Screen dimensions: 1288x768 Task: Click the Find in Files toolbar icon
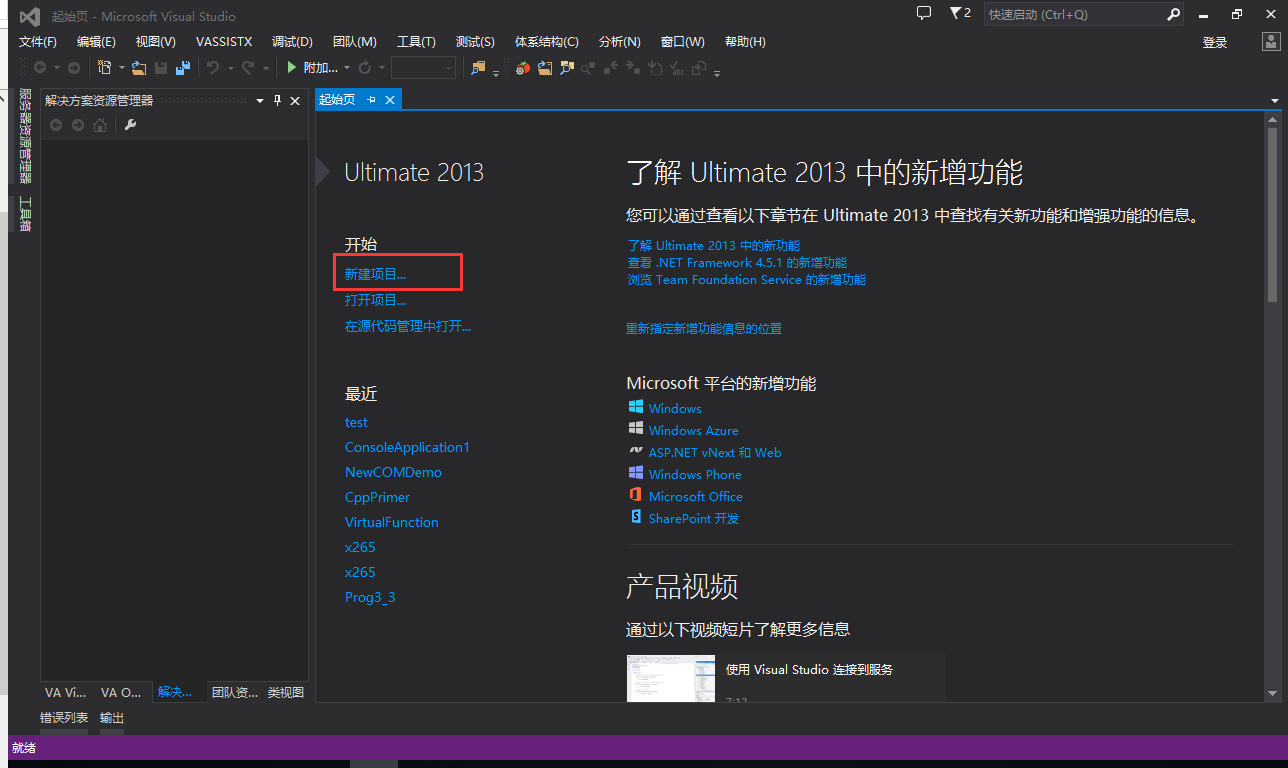pos(478,67)
